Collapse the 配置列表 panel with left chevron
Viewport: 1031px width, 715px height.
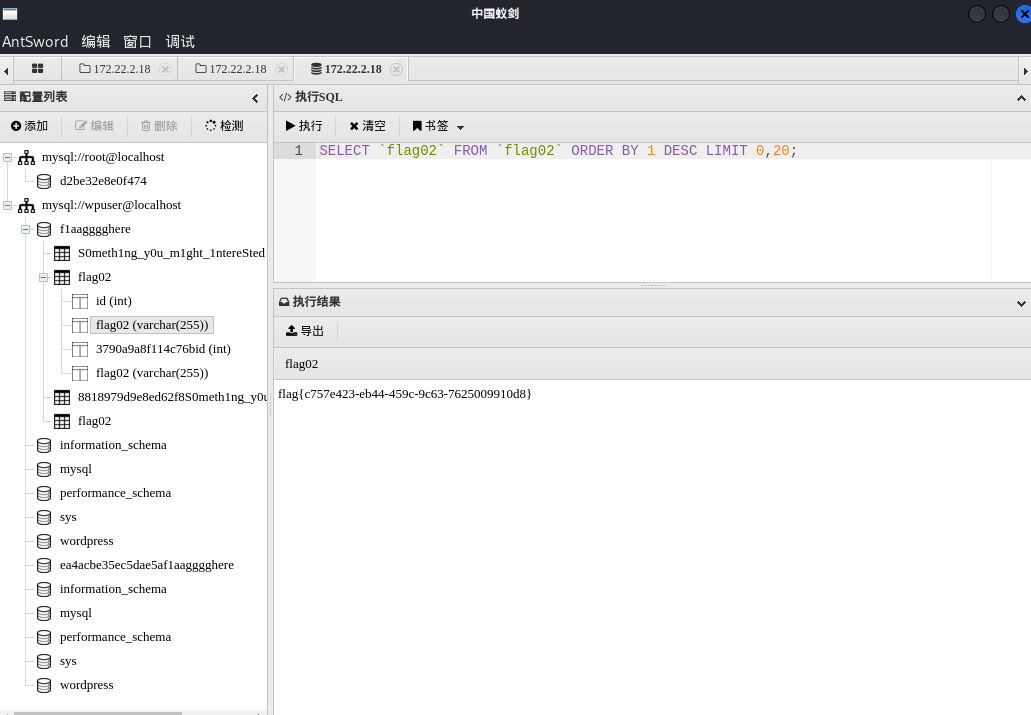255,98
